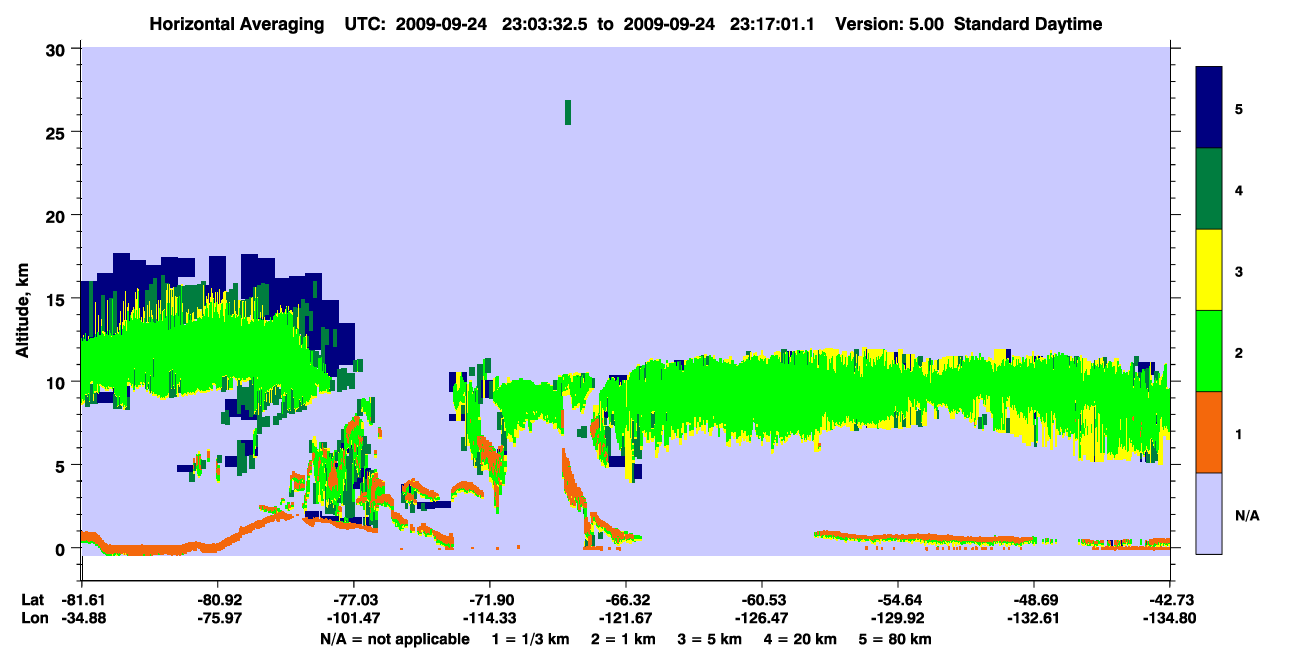Click longitude value -101.47
The image size is (1300, 667).
pos(353,618)
